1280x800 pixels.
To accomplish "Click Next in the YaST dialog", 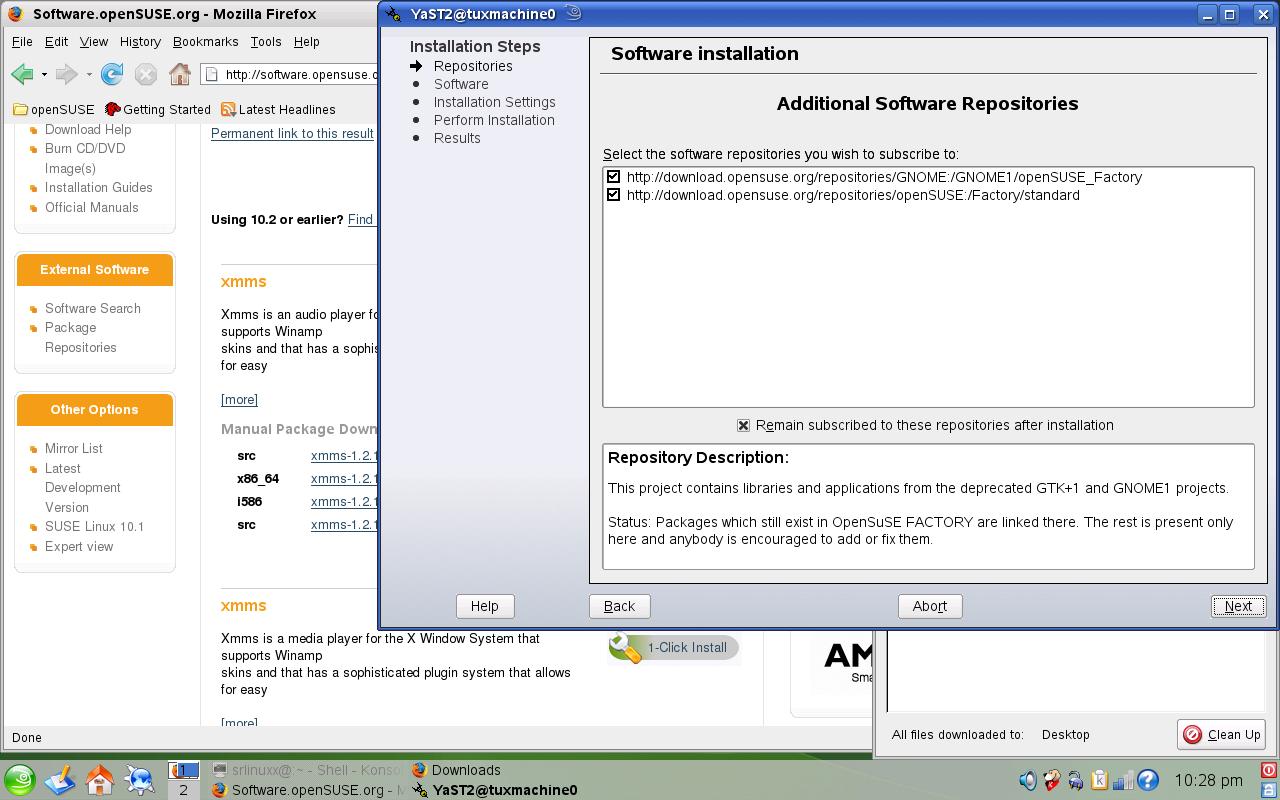I will [1238, 606].
